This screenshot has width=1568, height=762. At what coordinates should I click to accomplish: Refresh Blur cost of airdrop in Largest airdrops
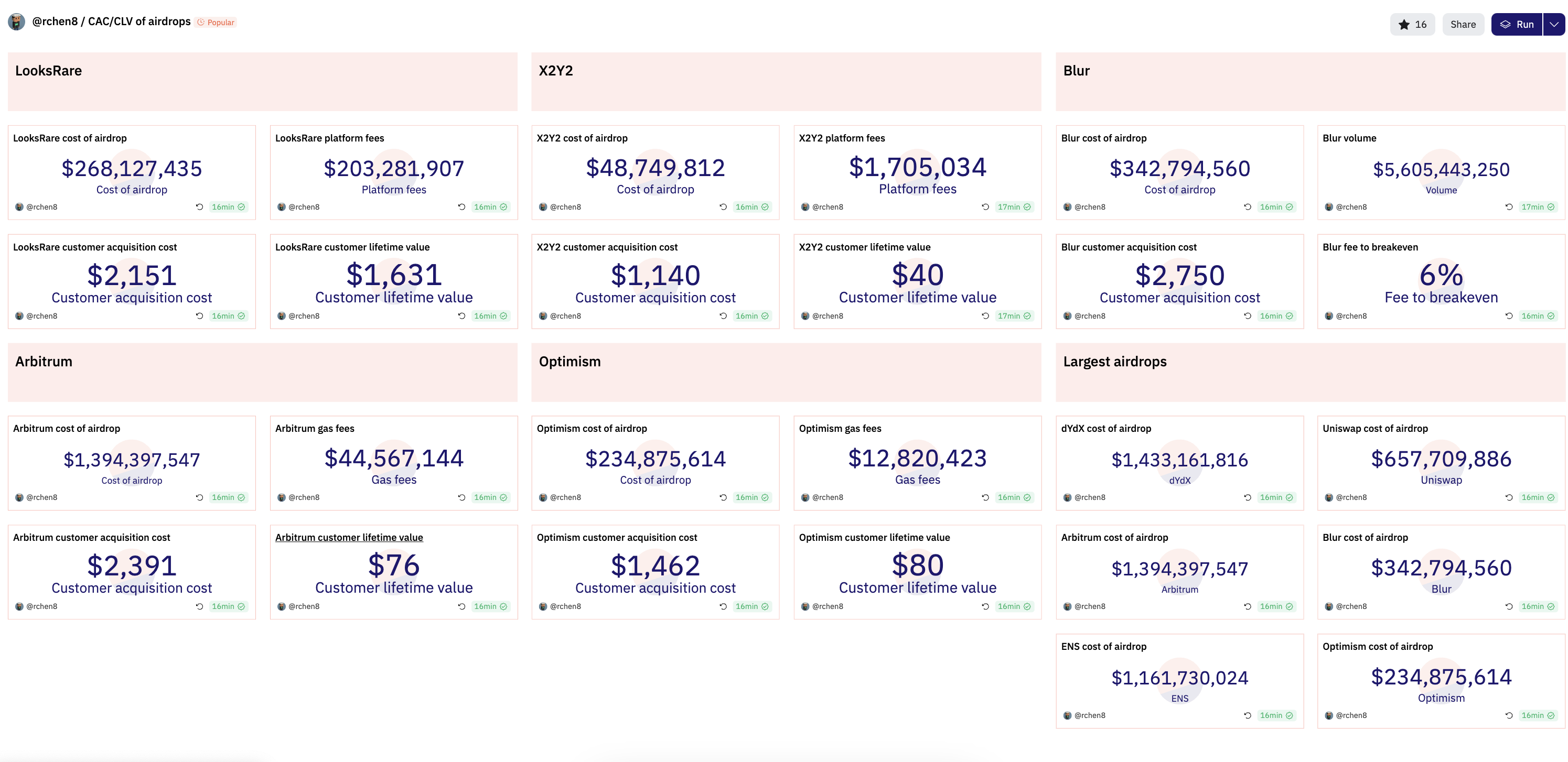point(1509,606)
